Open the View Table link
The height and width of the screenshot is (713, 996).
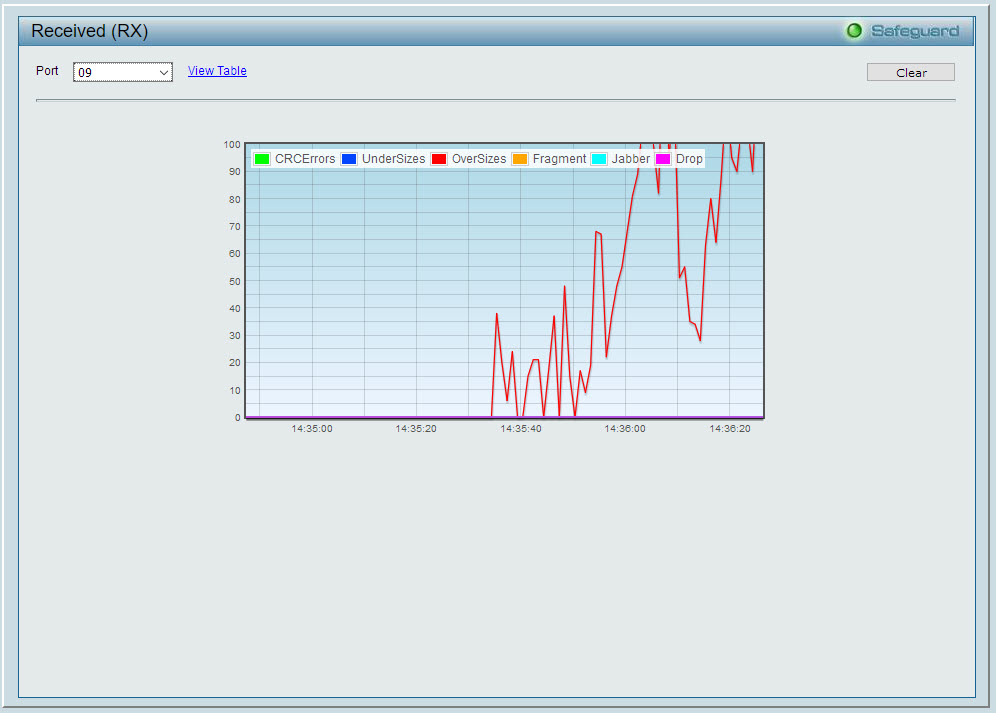click(x=217, y=71)
